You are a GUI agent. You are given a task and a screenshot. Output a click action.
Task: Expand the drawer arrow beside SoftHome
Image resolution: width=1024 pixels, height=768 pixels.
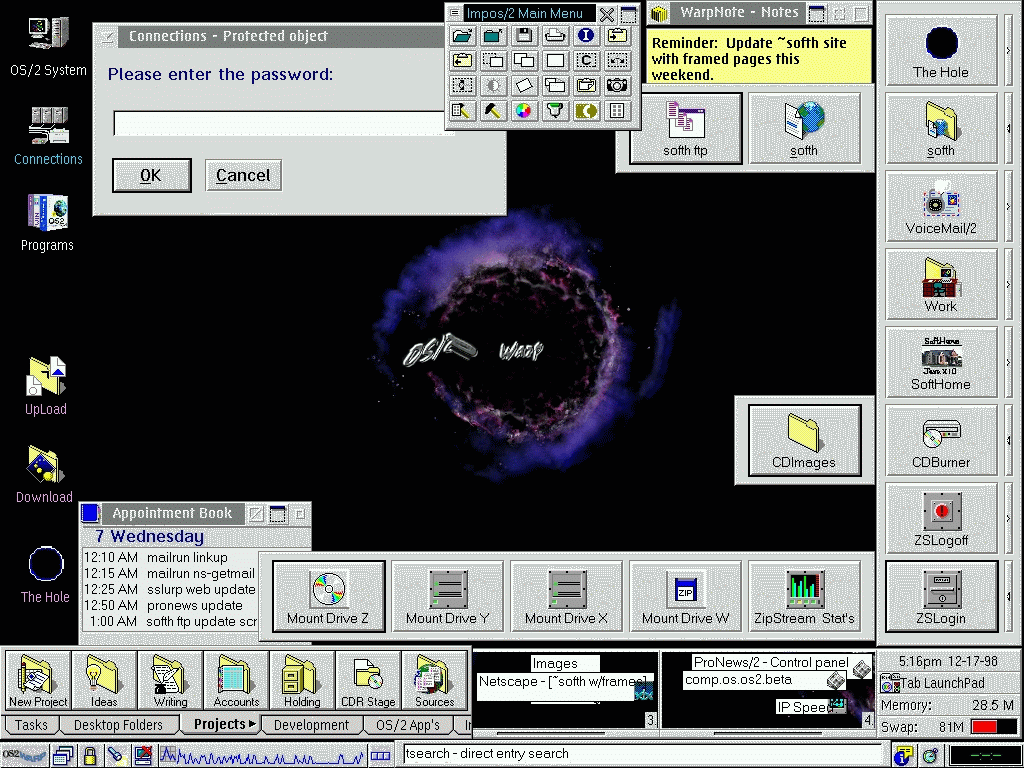point(1008,362)
